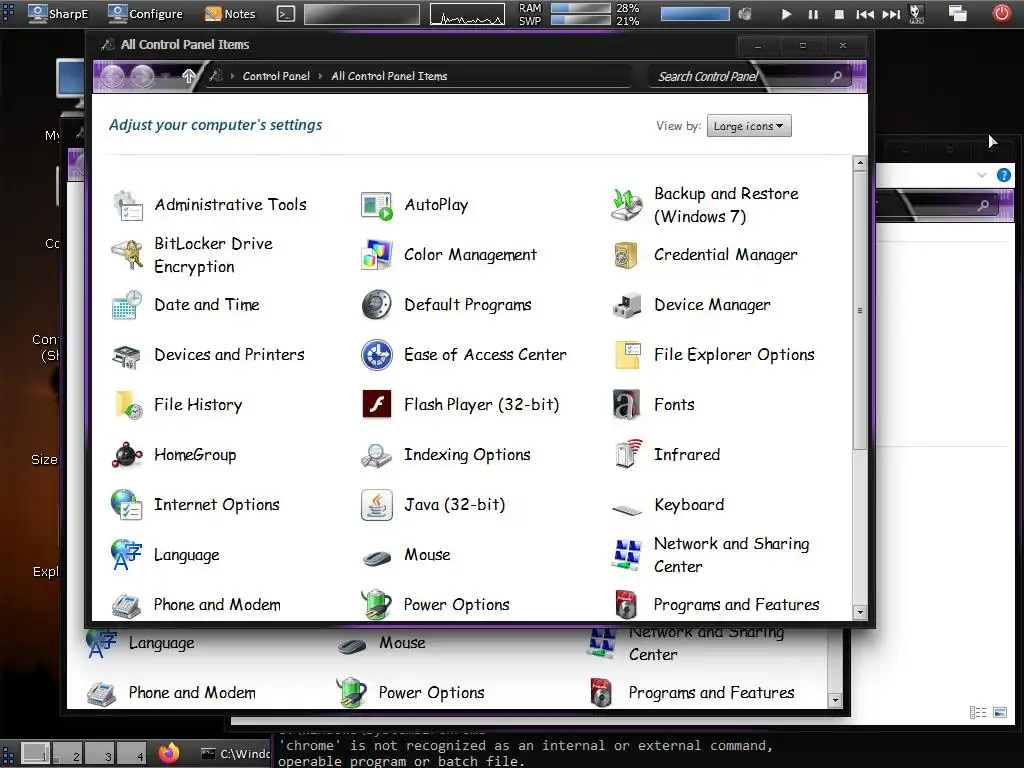Expand the breadcrumb arrow after Control Panel

pos(320,76)
